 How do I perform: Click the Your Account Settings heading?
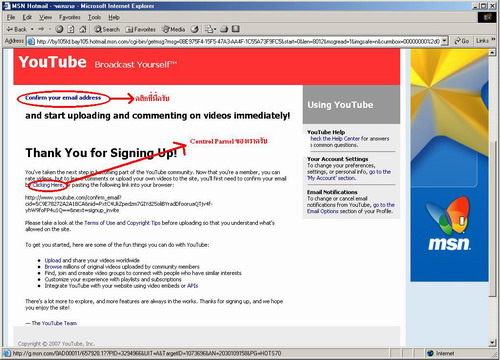(337, 159)
